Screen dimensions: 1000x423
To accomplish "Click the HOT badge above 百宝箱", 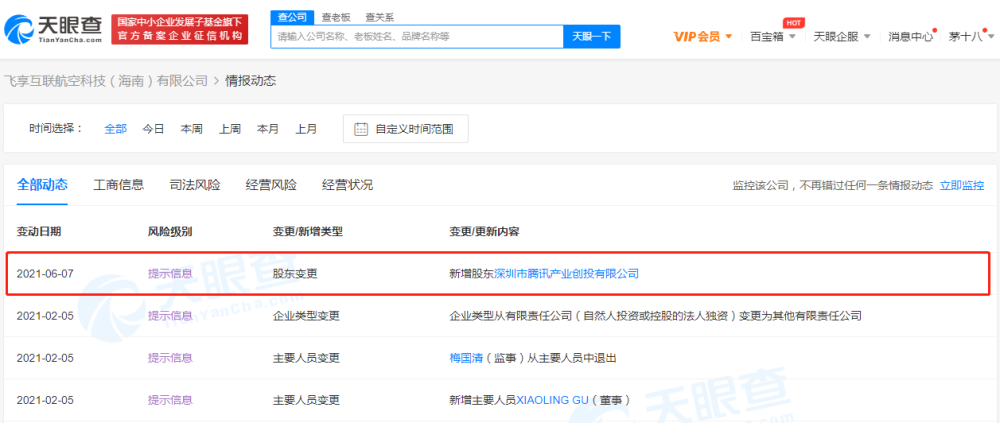I will pyautogui.click(x=793, y=23).
